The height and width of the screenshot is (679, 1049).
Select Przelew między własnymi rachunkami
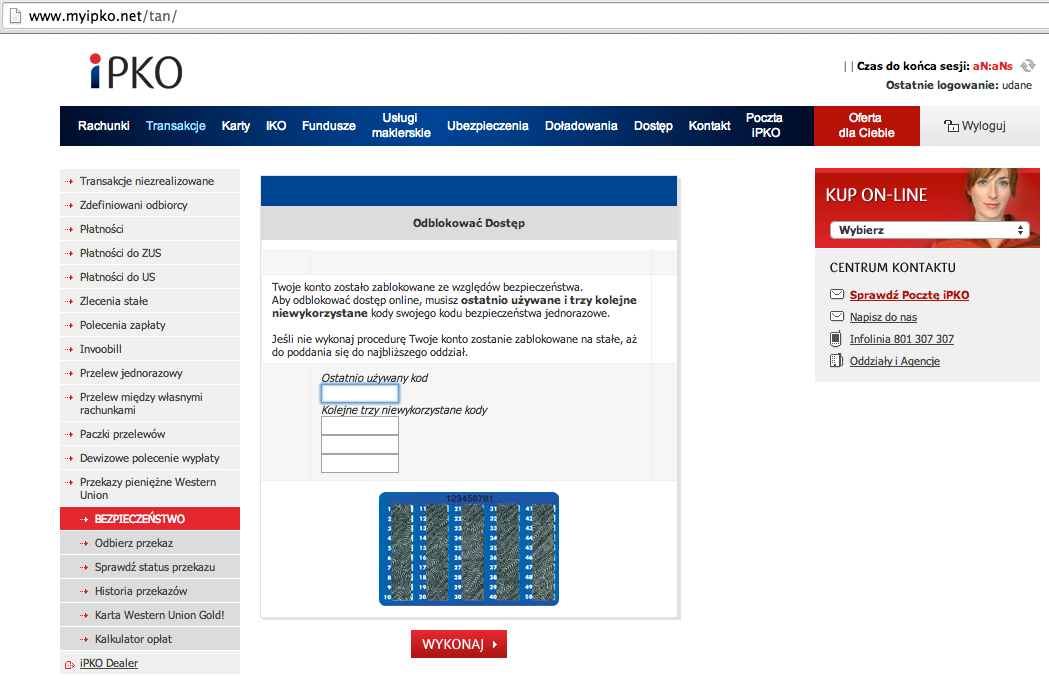point(150,403)
